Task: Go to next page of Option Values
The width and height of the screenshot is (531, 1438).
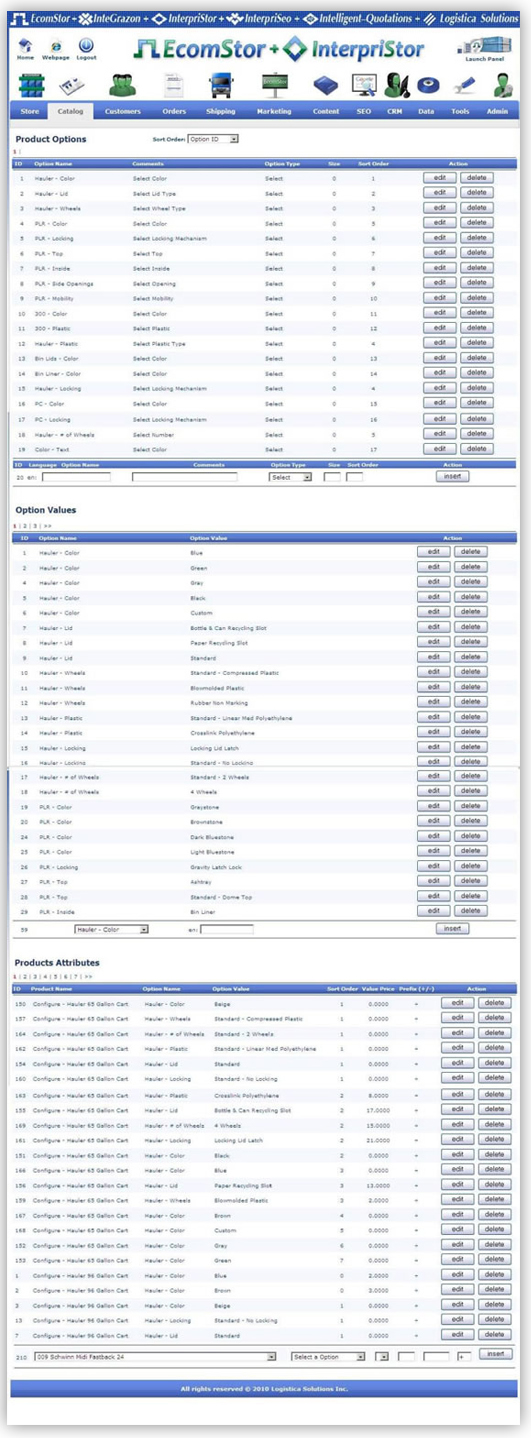Action: 47,525
